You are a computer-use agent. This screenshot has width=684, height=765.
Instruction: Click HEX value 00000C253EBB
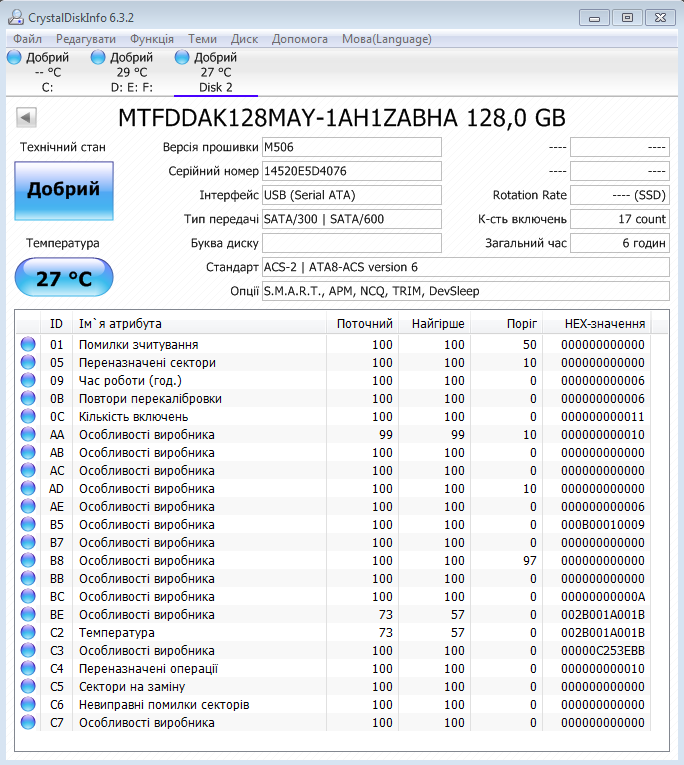click(603, 650)
